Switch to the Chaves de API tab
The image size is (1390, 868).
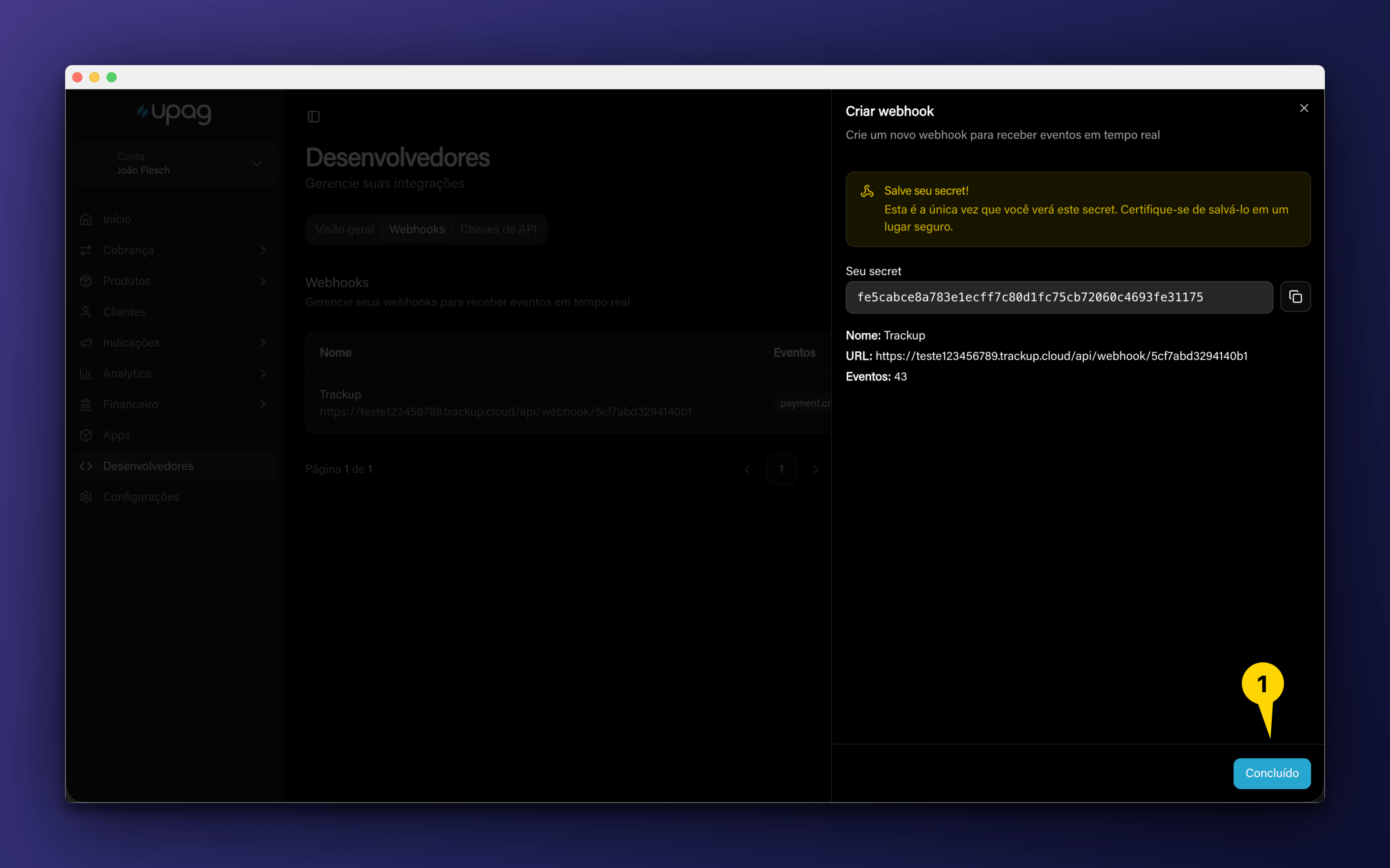pyautogui.click(x=498, y=229)
